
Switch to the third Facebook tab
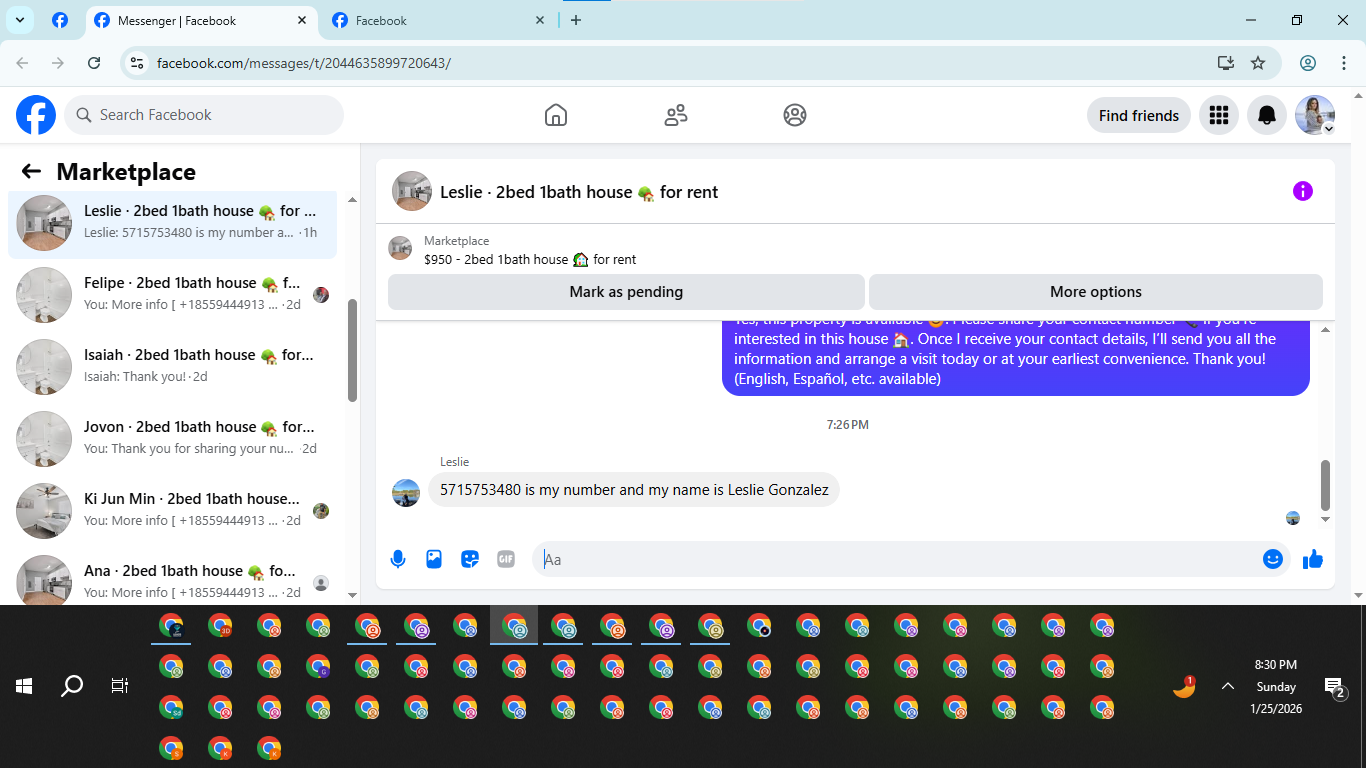440,20
